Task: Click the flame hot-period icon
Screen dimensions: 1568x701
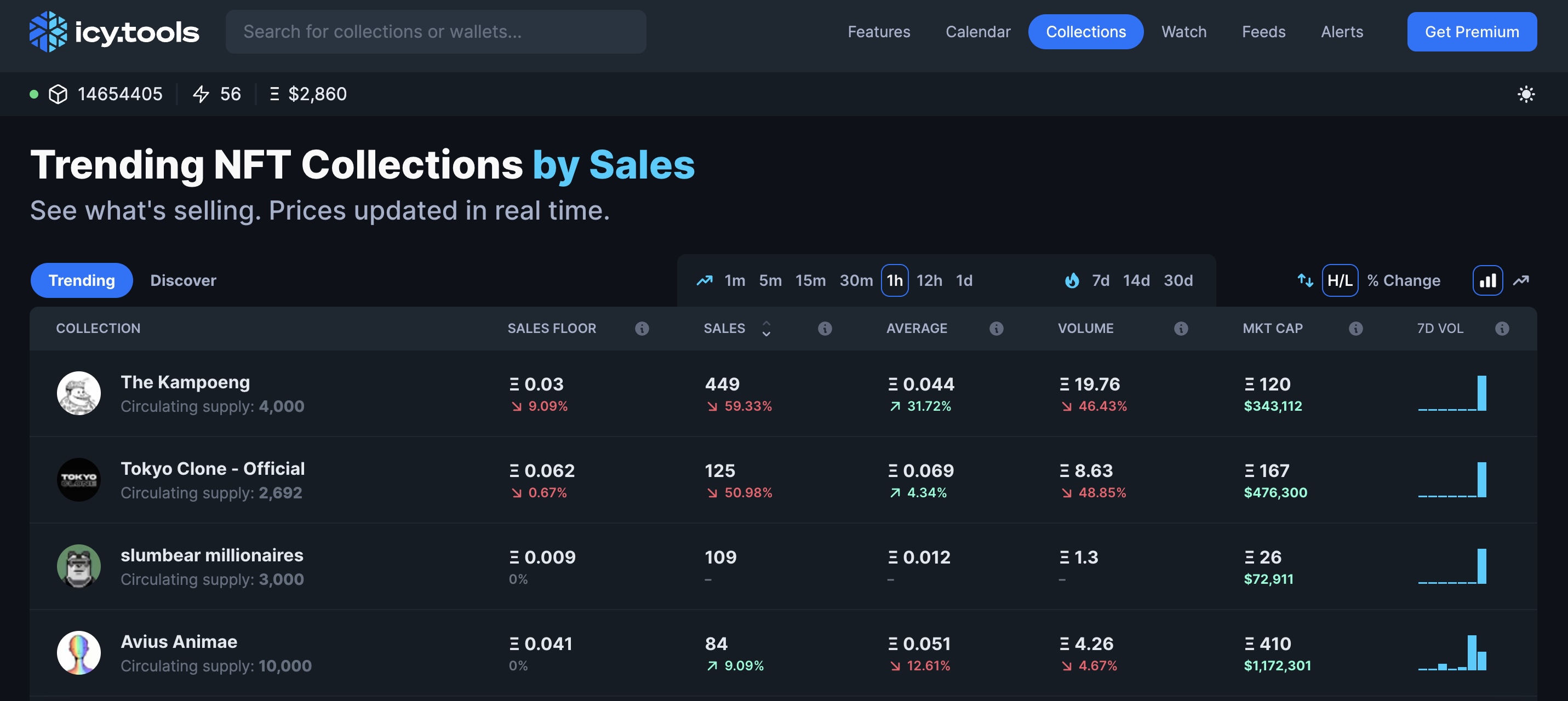Action: click(1071, 280)
